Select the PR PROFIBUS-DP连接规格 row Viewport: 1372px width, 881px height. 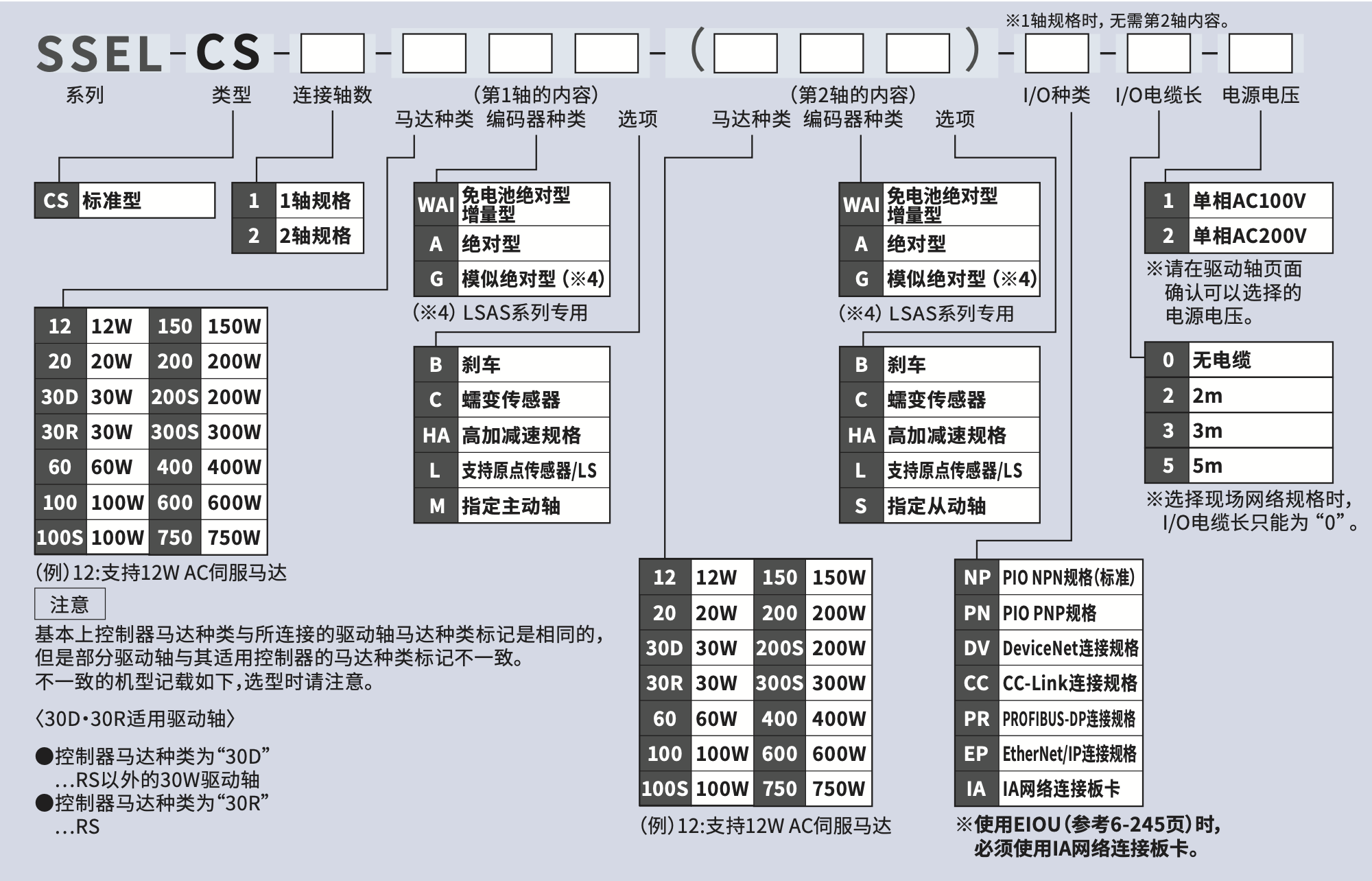tap(1049, 718)
